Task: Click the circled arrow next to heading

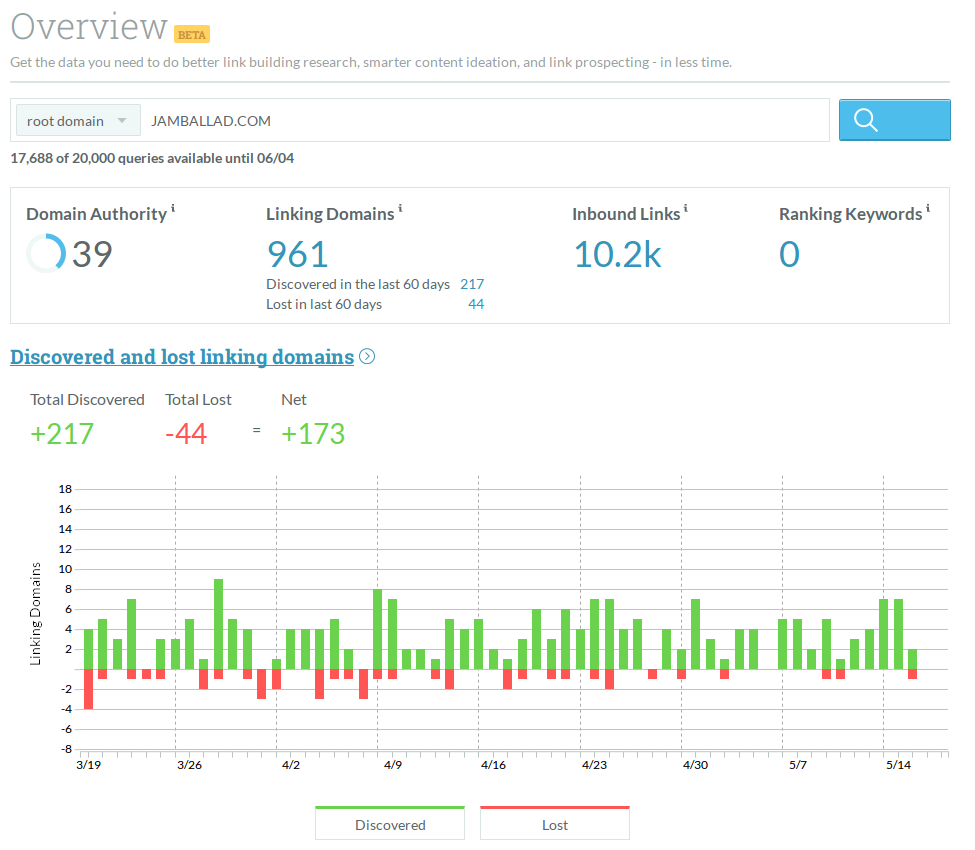Action: [x=367, y=357]
